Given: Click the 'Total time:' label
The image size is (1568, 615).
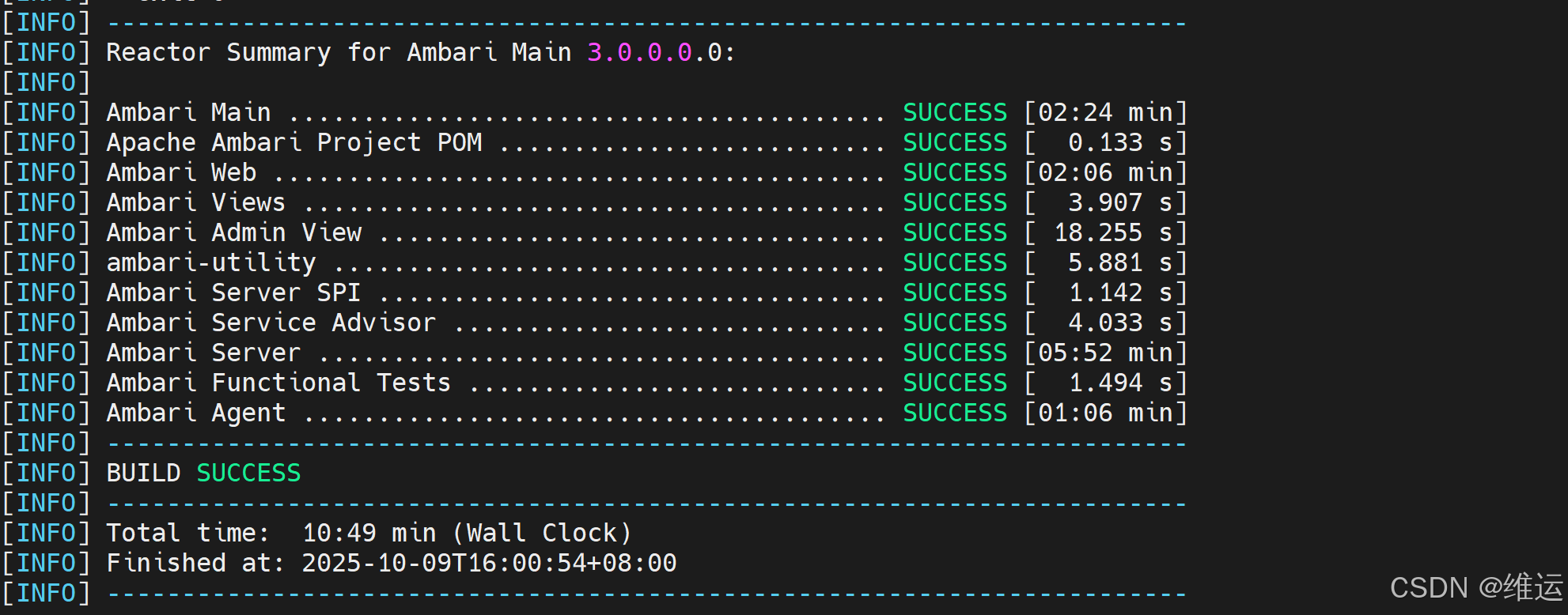Looking at the screenshot, I should click(187, 534).
